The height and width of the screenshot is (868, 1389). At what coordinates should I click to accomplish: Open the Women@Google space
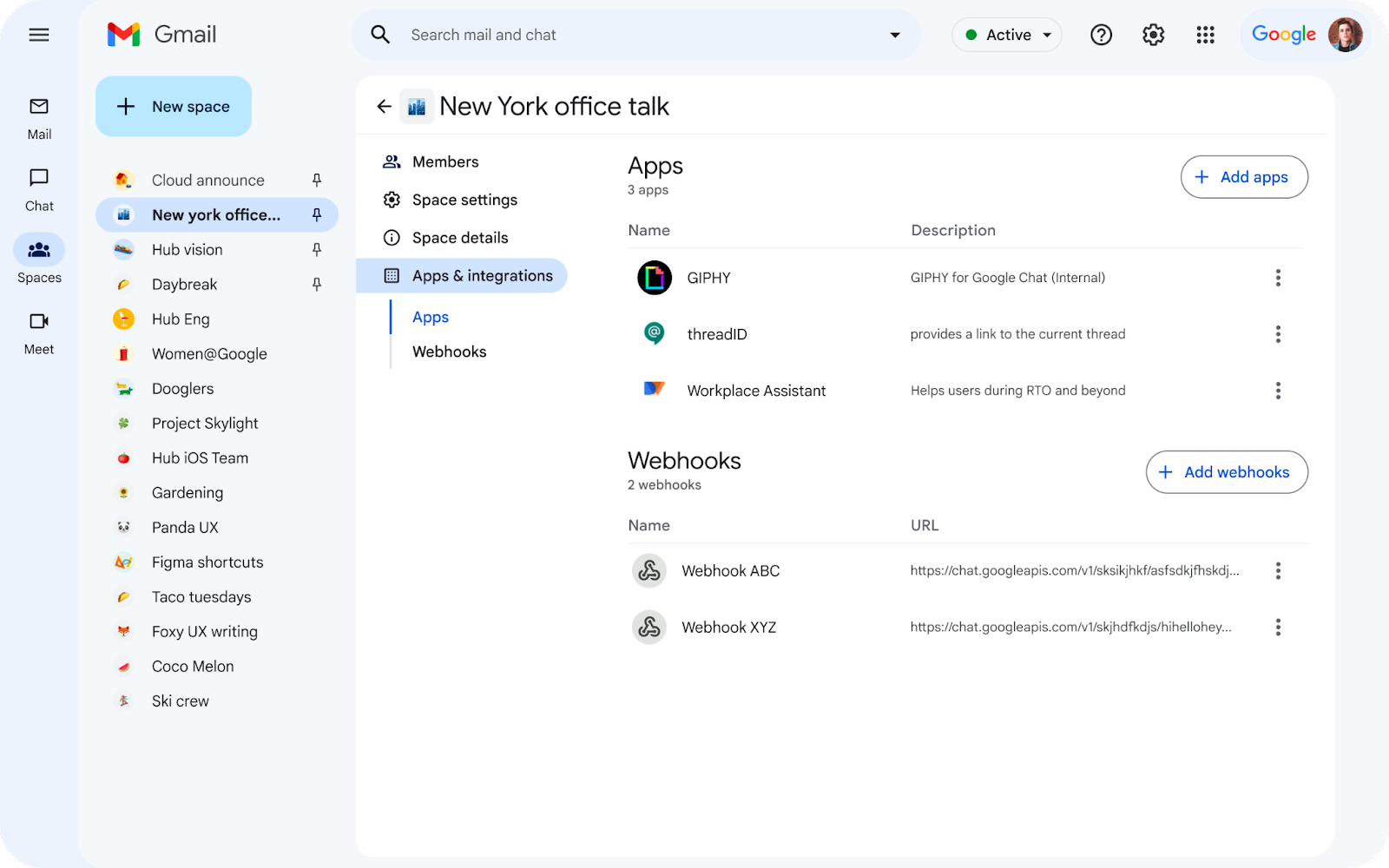[217, 353]
